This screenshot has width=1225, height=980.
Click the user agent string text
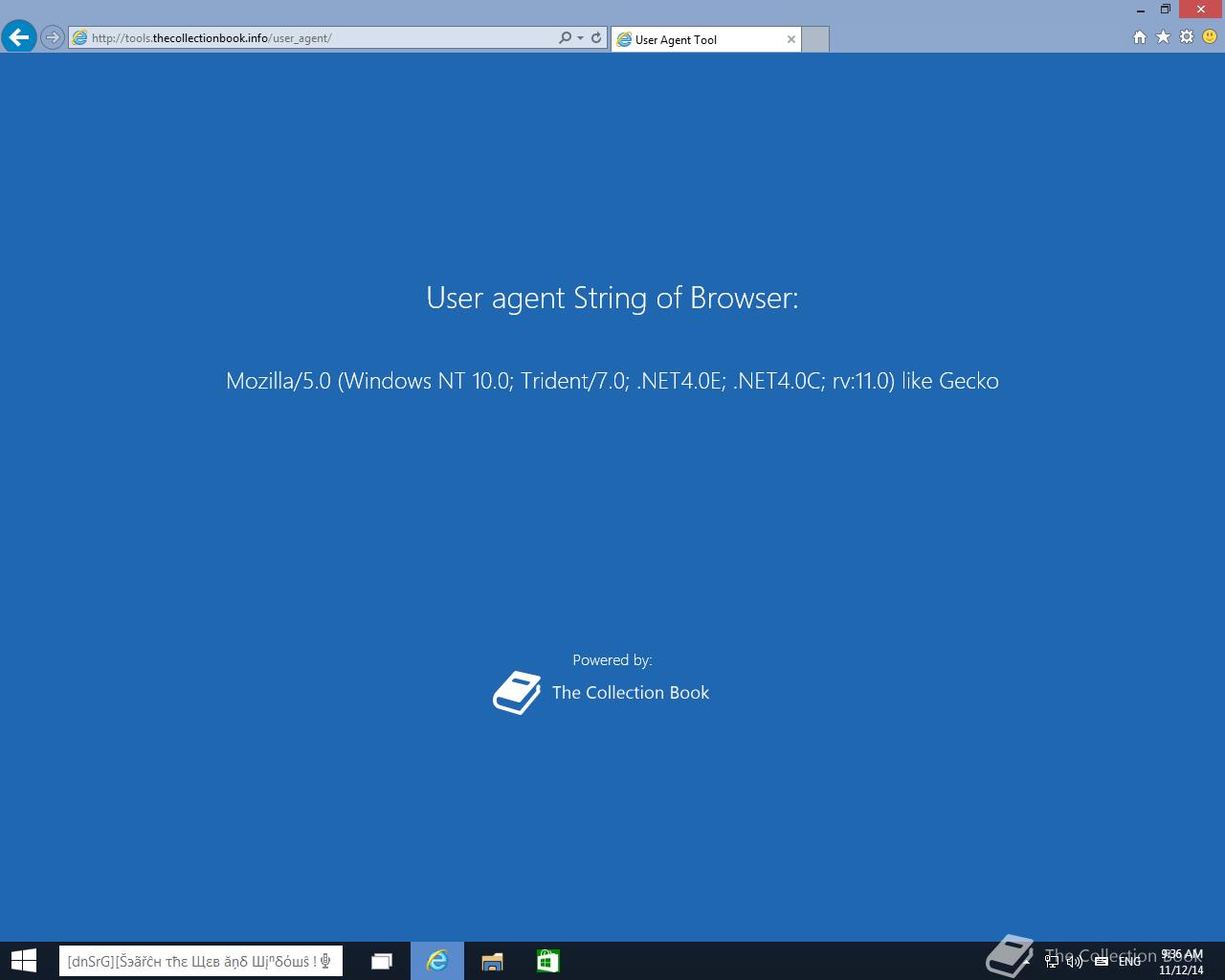pyautogui.click(x=612, y=381)
